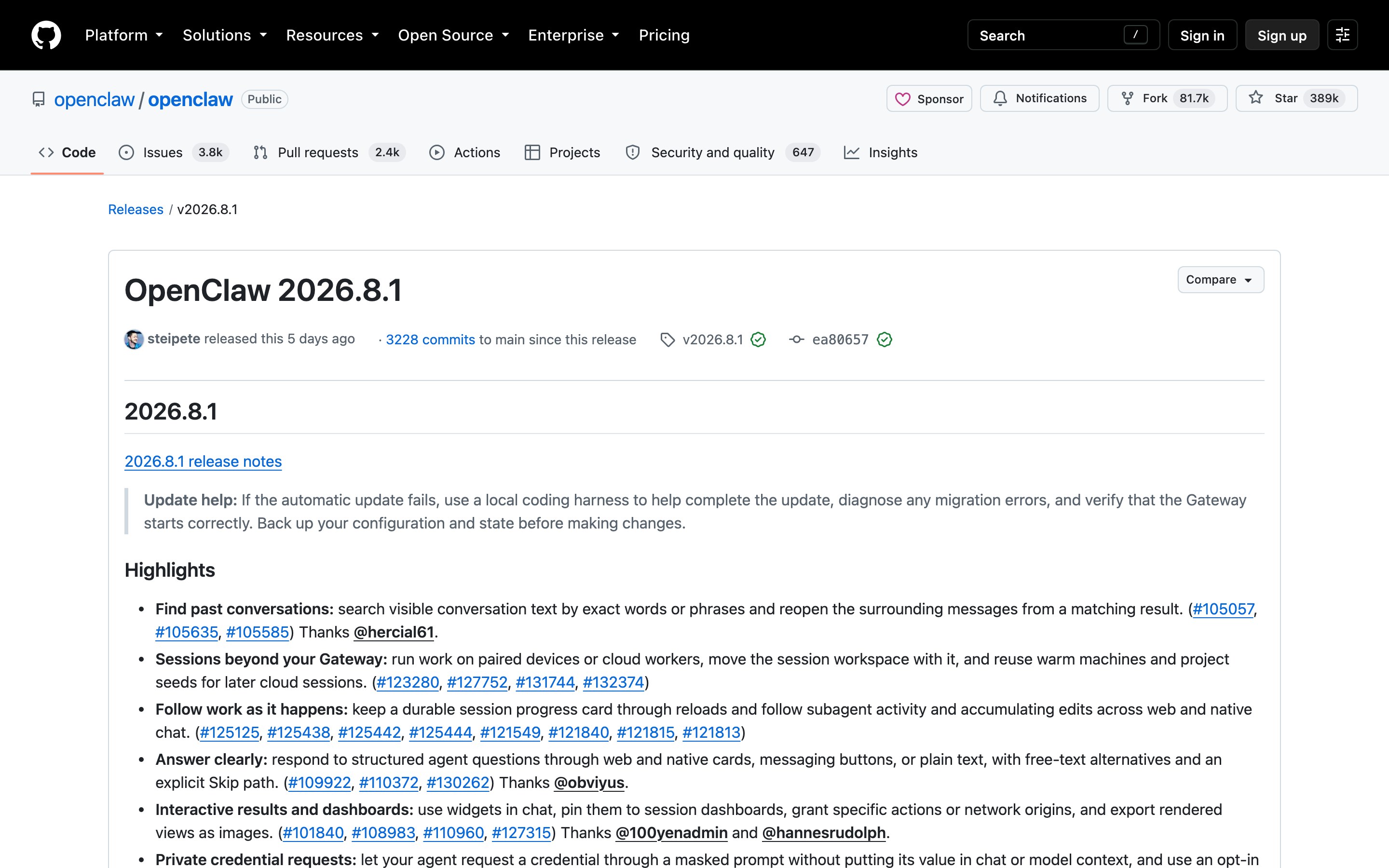The image size is (1389, 868).
Task: Expand the Open Source menu
Action: point(453,35)
